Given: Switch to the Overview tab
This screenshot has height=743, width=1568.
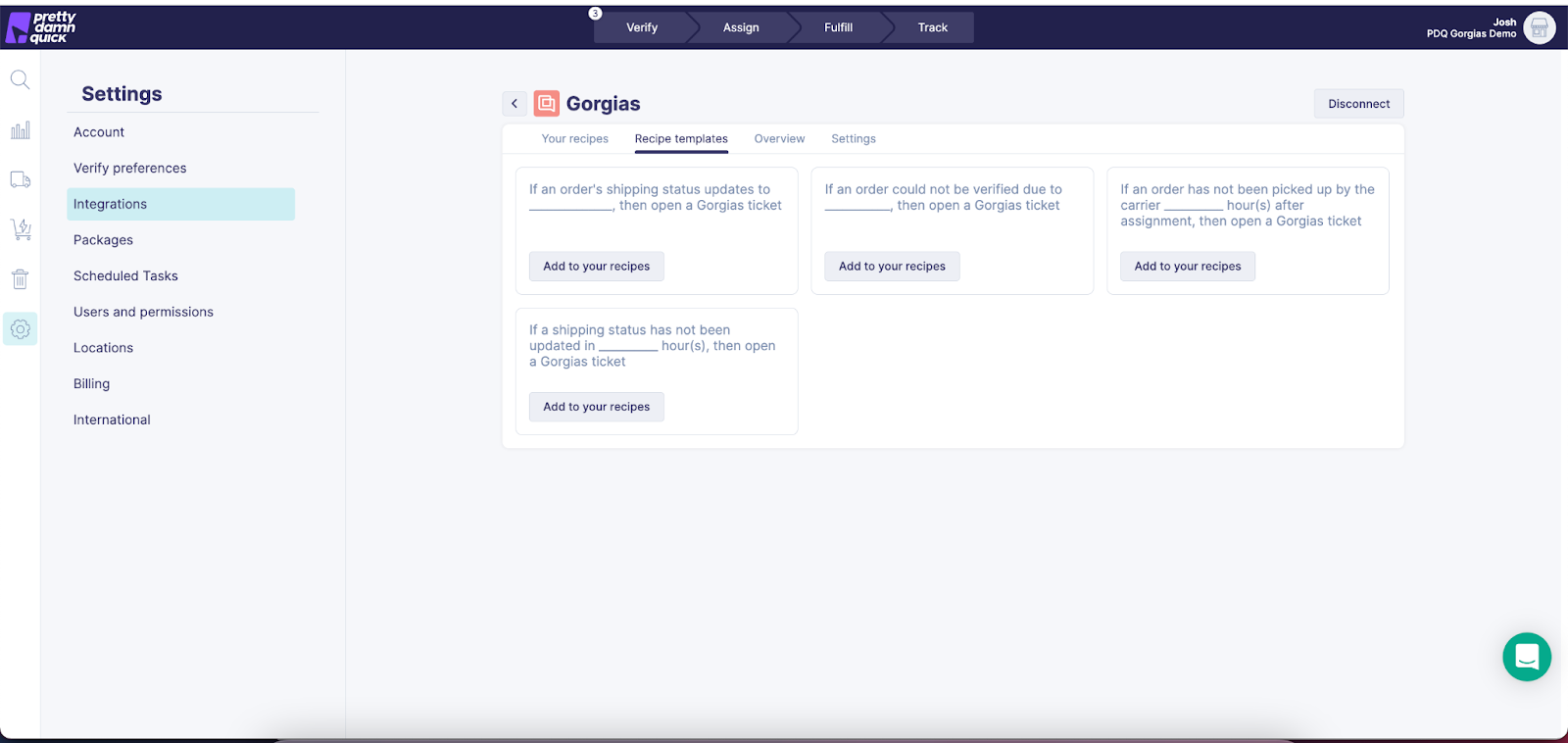Looking at the screenshot, I should pos(779,139).
